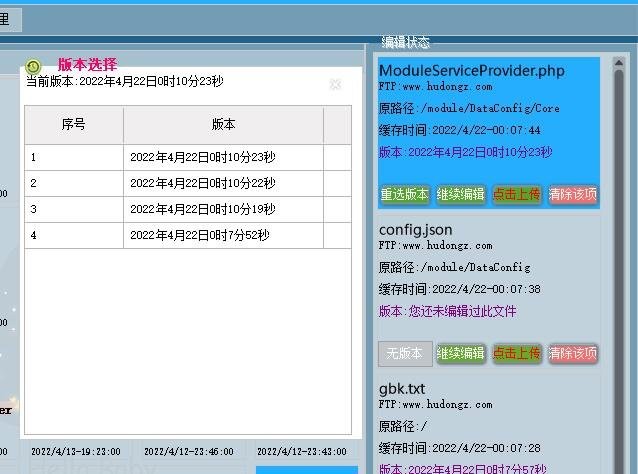638x474 pixels.
Task: Click the 序号 column header
Action: pos(73,125)
